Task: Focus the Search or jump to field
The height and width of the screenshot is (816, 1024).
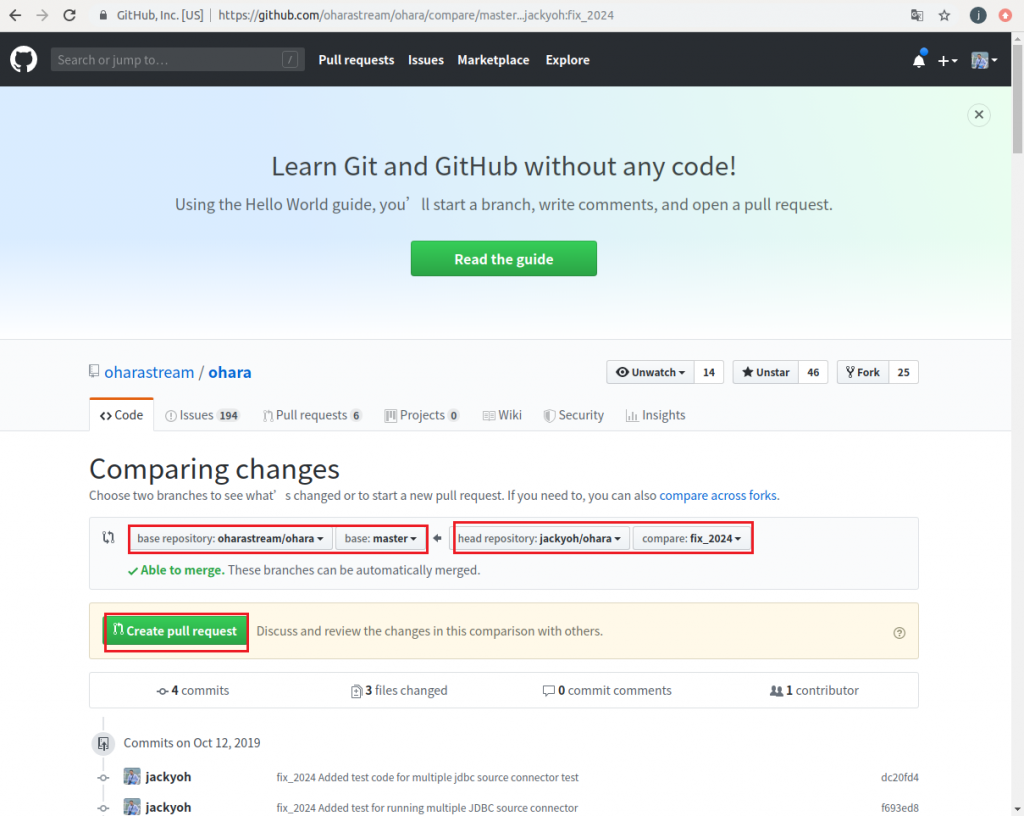Action: click(178, 59)
